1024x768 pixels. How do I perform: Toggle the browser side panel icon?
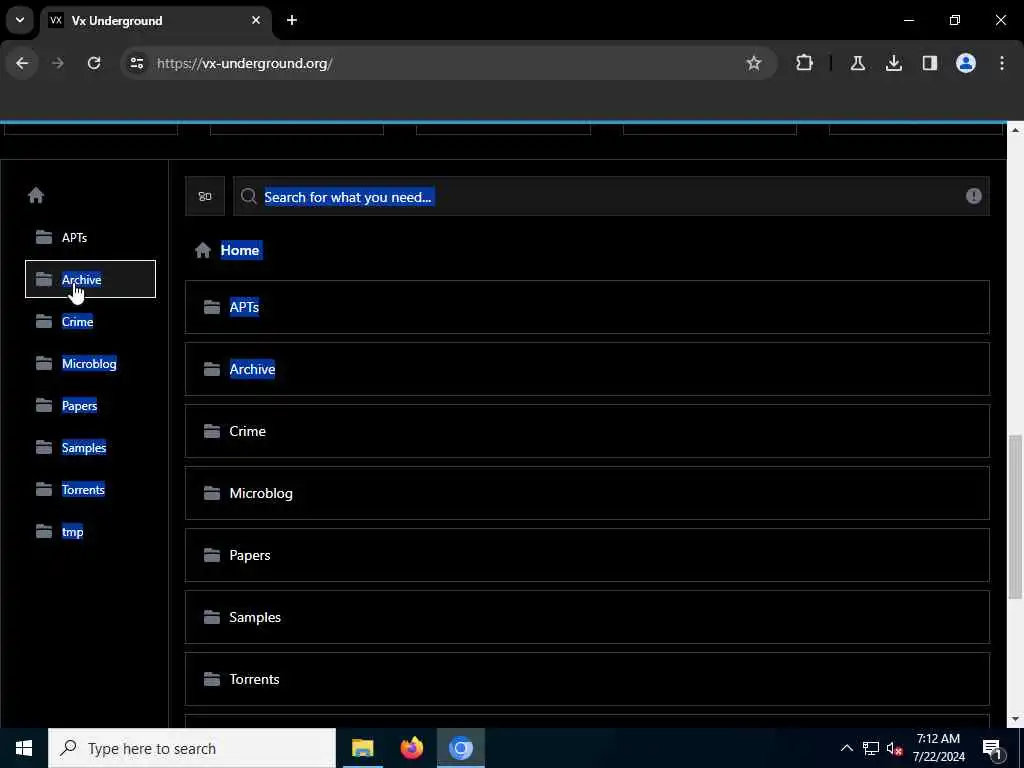pyautogui.click(x=930, y=63)
